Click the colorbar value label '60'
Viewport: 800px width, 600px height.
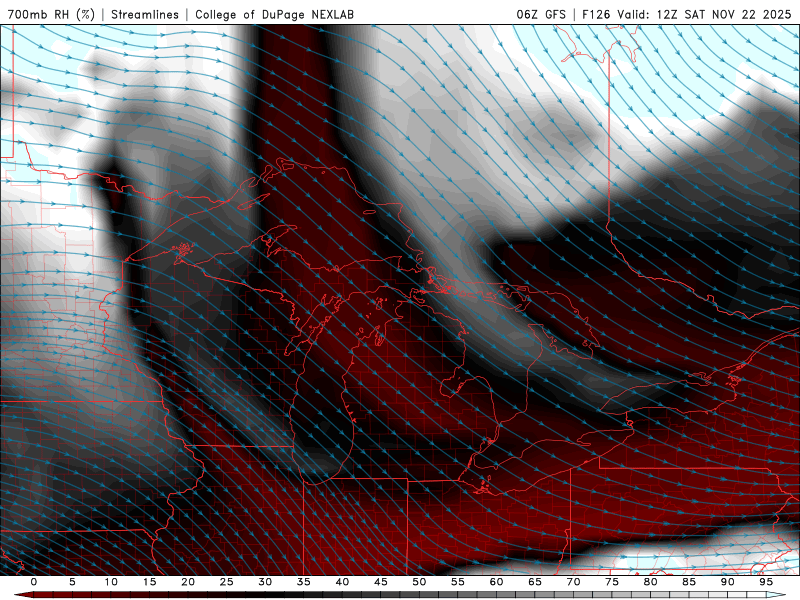[x=496, y=582]
